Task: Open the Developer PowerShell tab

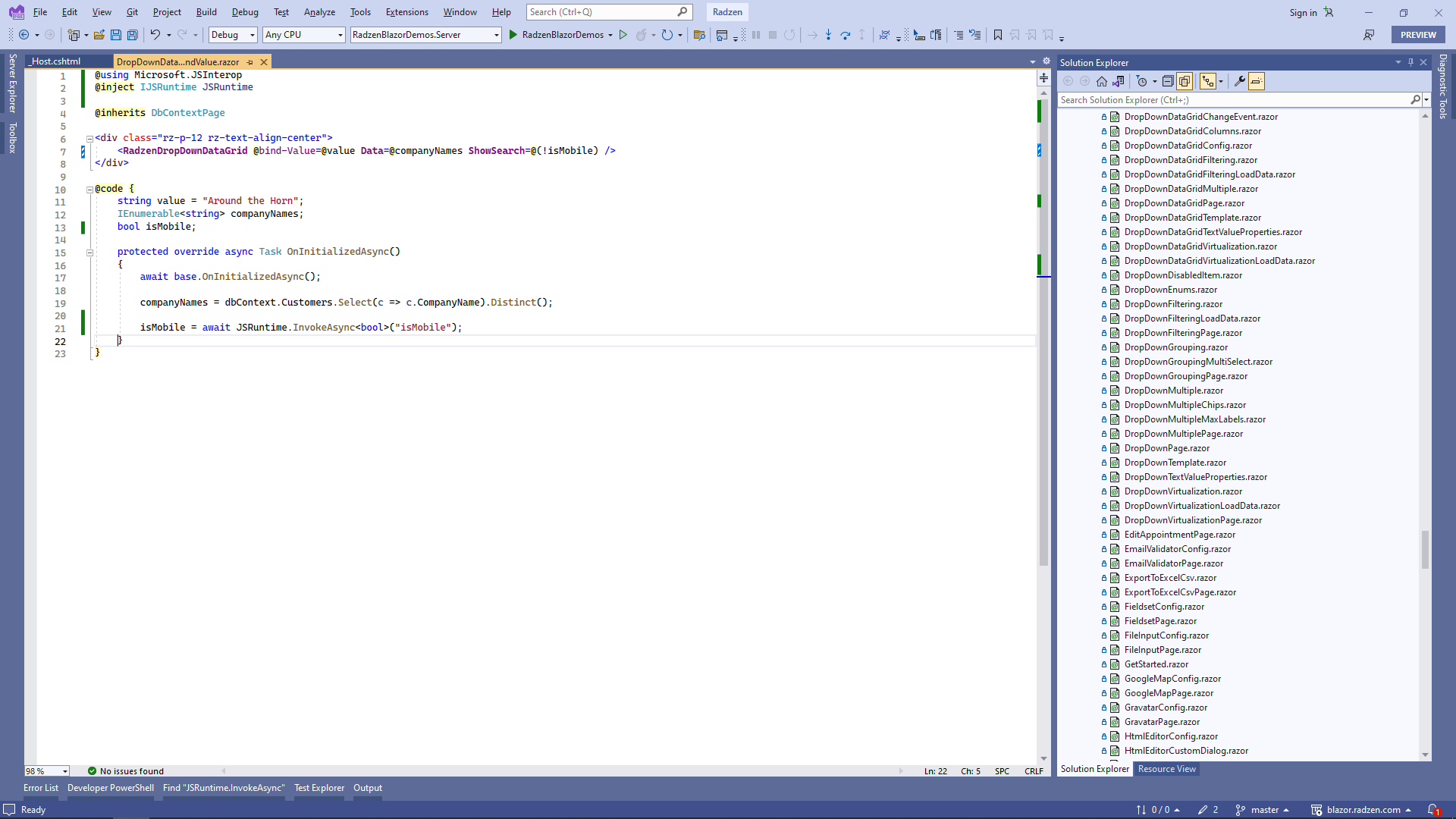Action: [111, 788]
